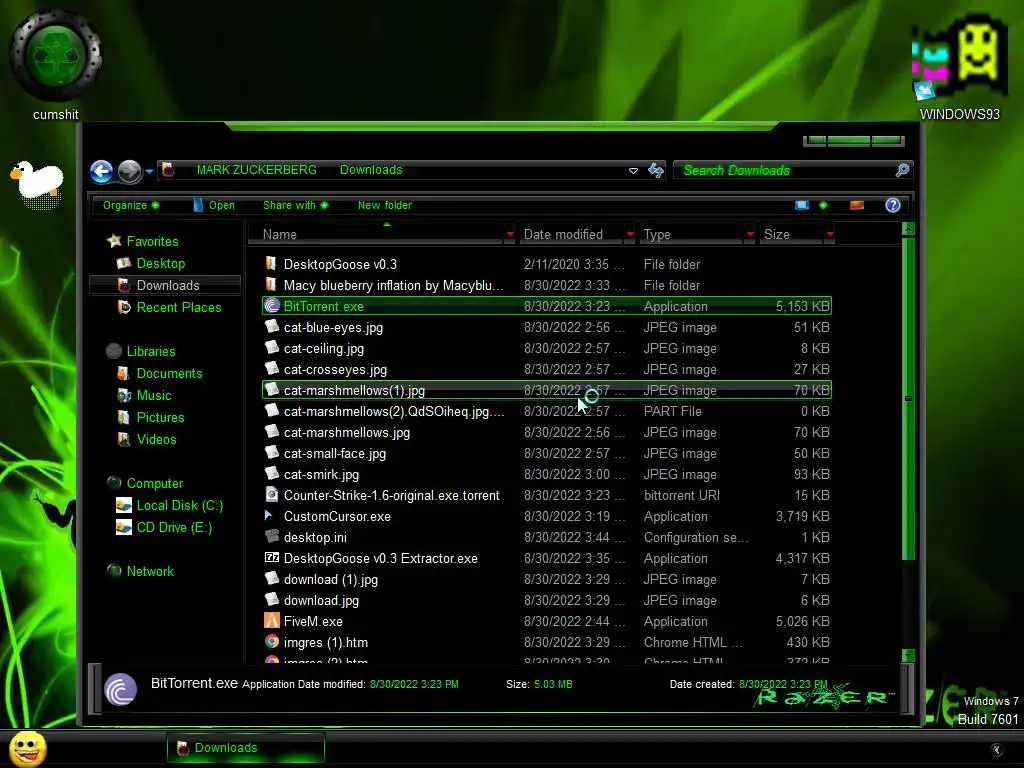Select the DesktopGoose v0.3 folder icon

pyautogui.click(x=271, y=264)
